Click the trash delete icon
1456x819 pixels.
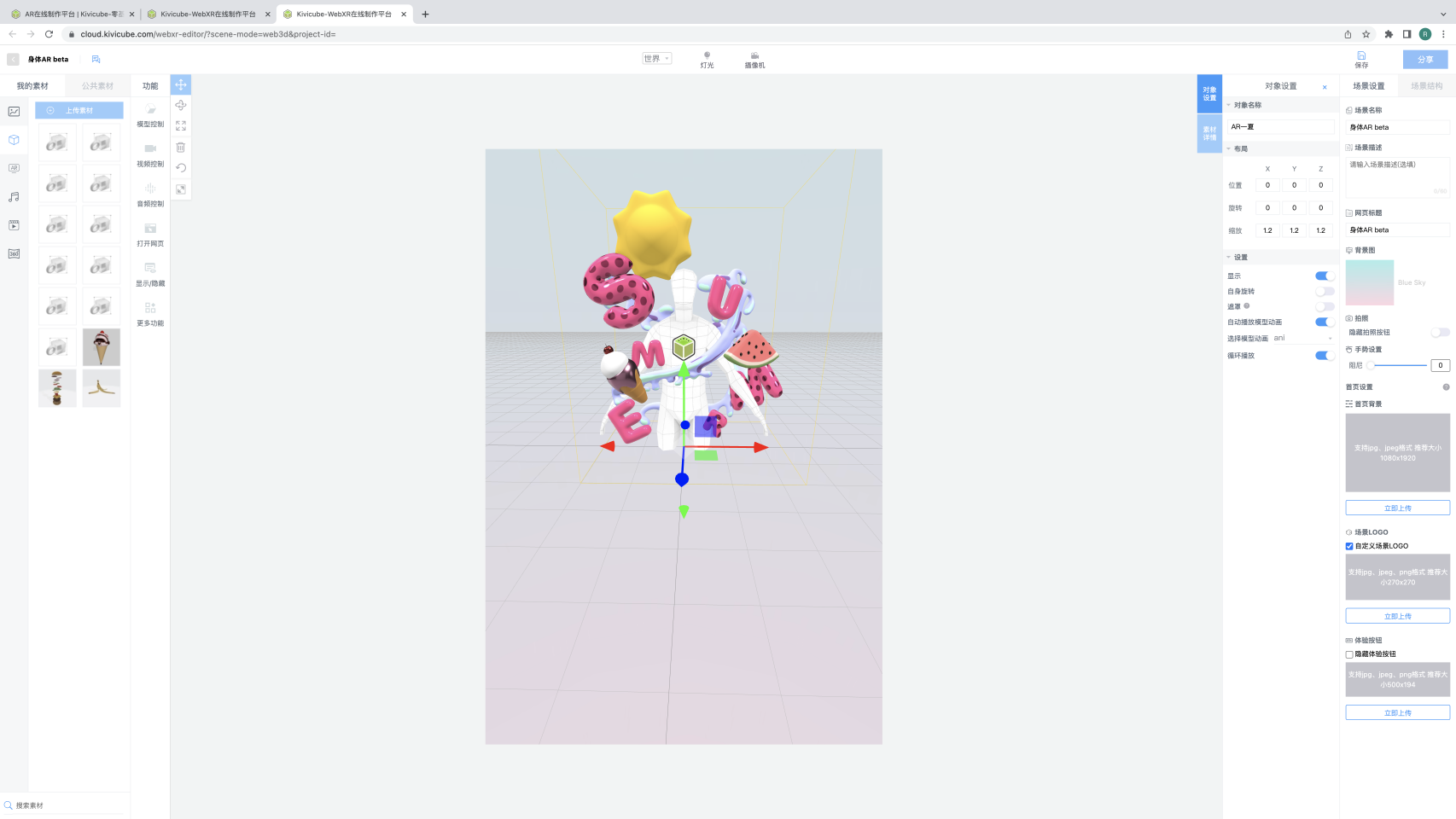pos(181,148)
